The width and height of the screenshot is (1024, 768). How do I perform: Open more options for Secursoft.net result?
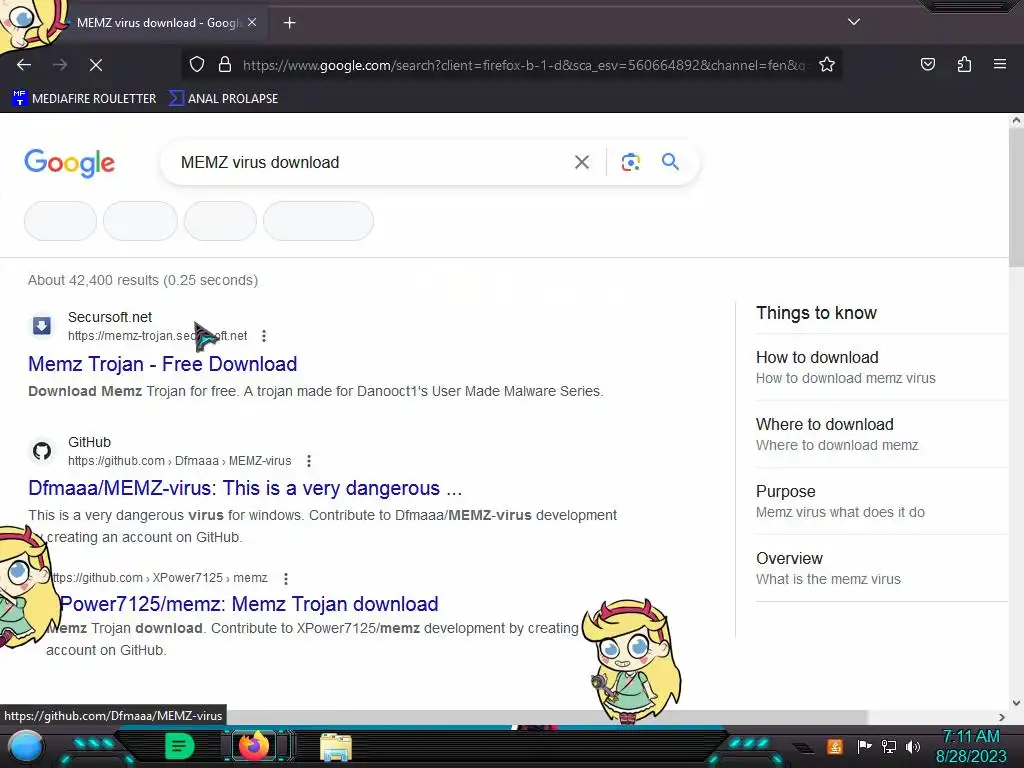click(264, 336)
